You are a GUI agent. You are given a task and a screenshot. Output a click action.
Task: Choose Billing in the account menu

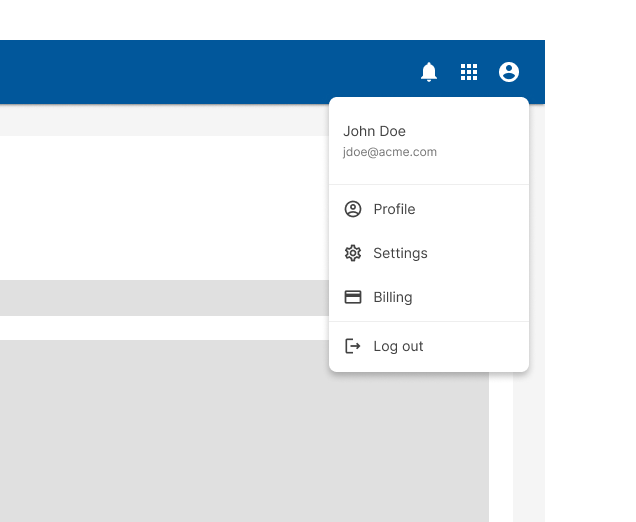(x=393, y=297)
